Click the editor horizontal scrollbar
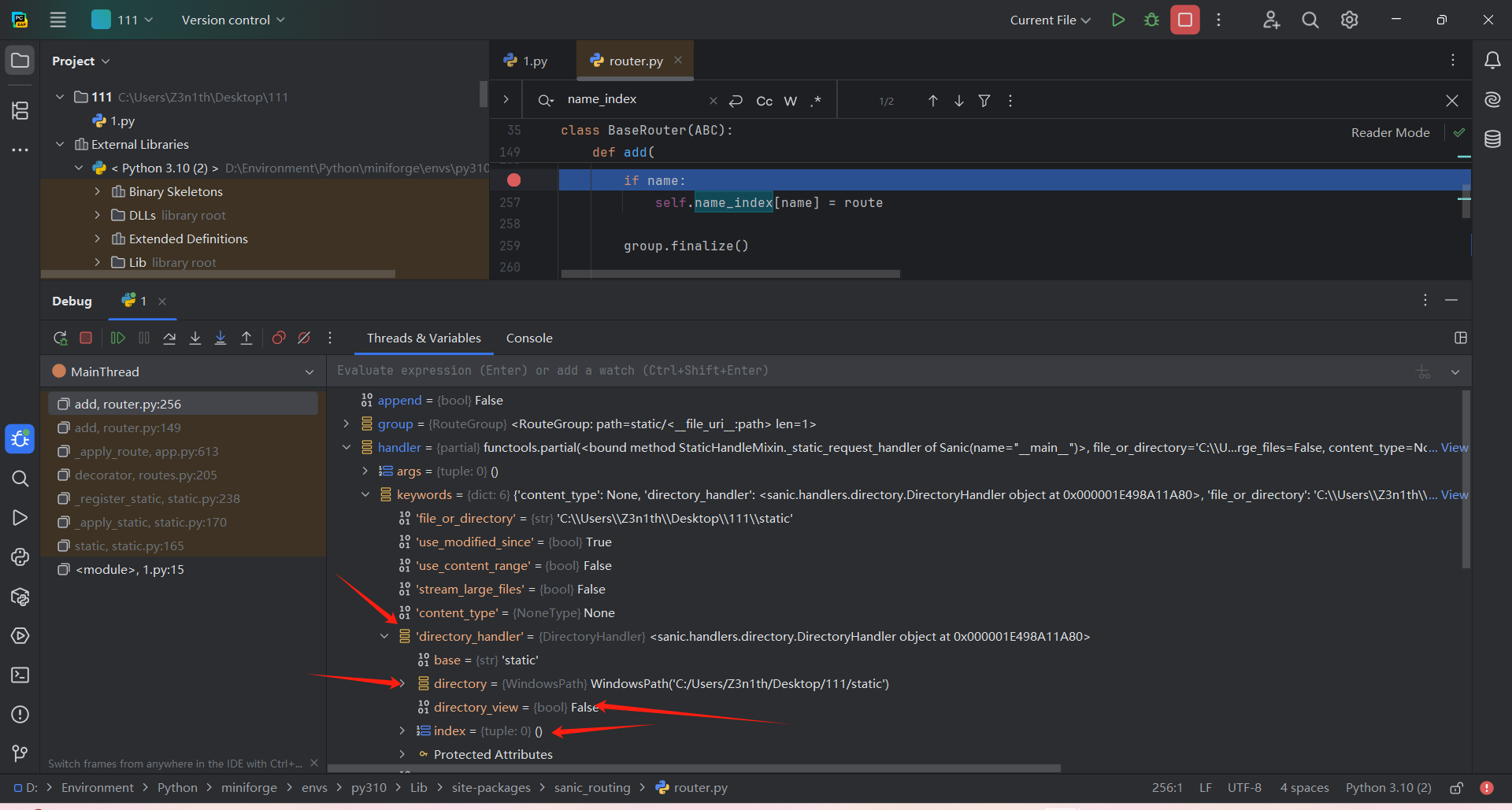 [730, 274]
